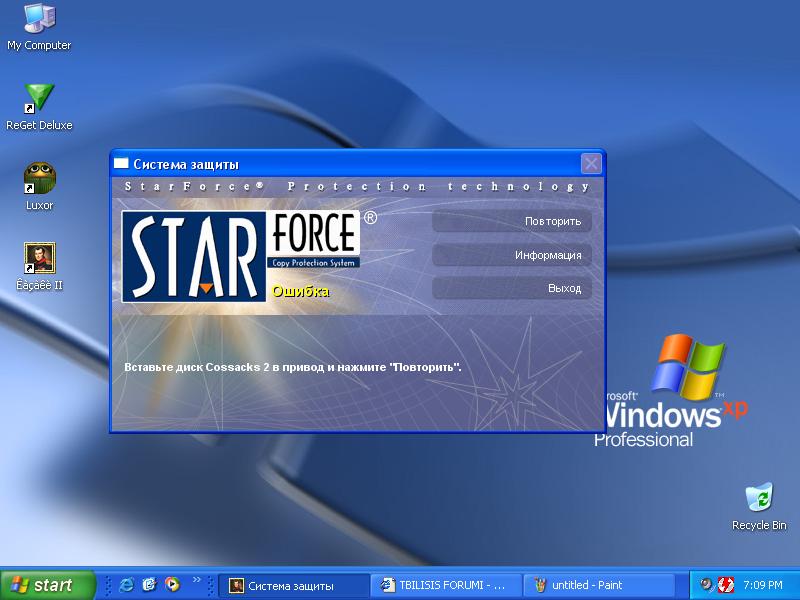Expand the Quick Launch overflow chevron
Viewport: 800px width, 600px height.
(x=196, y=580)
